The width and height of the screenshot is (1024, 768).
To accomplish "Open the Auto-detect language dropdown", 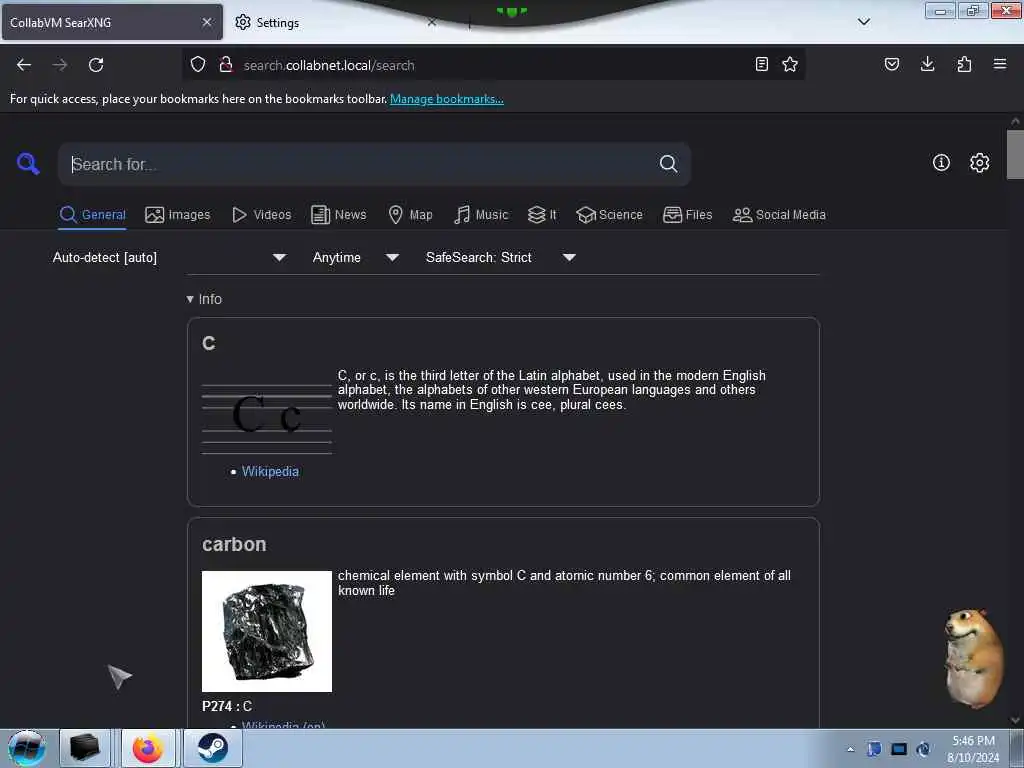I will pos(169,257).
